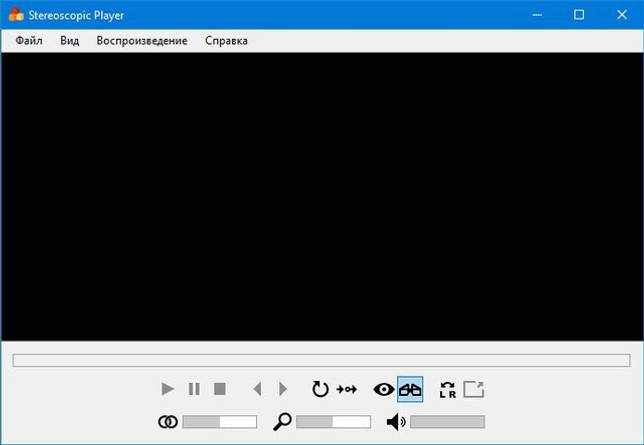Viewport: 644px width, 445px height.
Task: Toggle the loop playback icon
Action: [320, 389]
